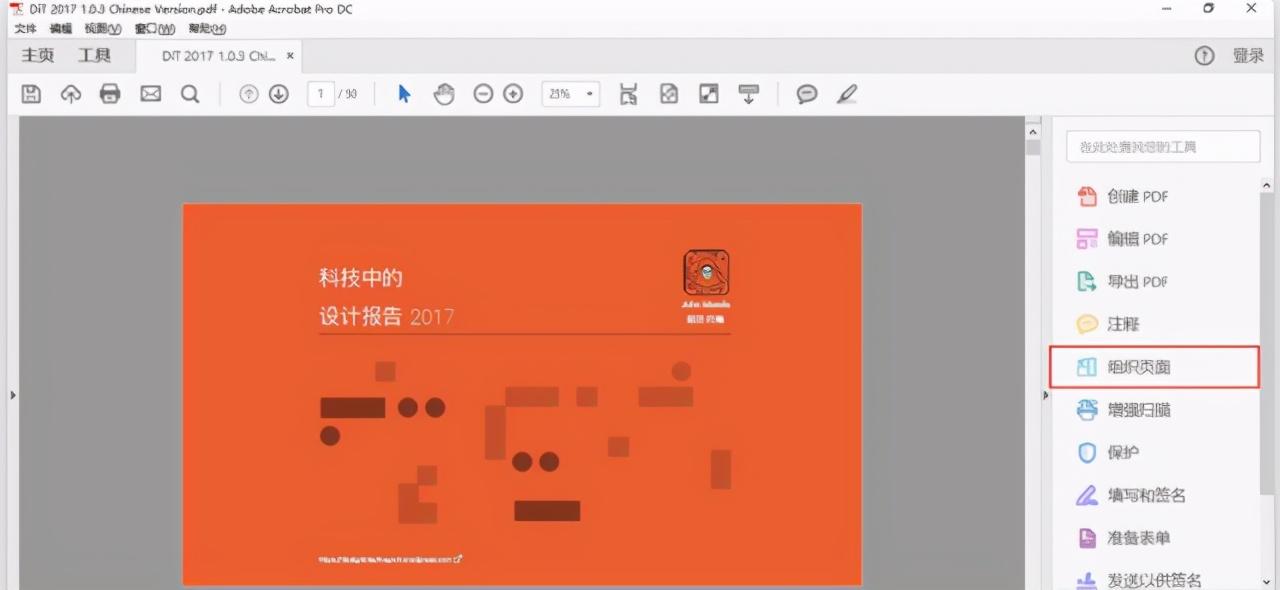This screenshot has height=590, width=1280.
Task: Open 文件 menu
Action: pyautogui.click(x=25, y=29)
